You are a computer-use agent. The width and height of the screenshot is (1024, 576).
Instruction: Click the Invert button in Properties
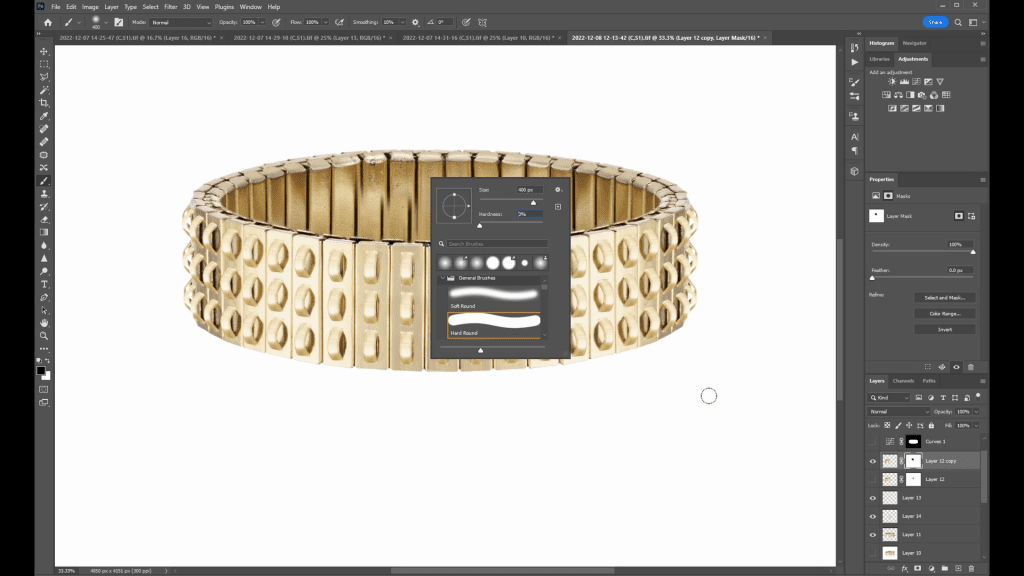tap(944, 330)
